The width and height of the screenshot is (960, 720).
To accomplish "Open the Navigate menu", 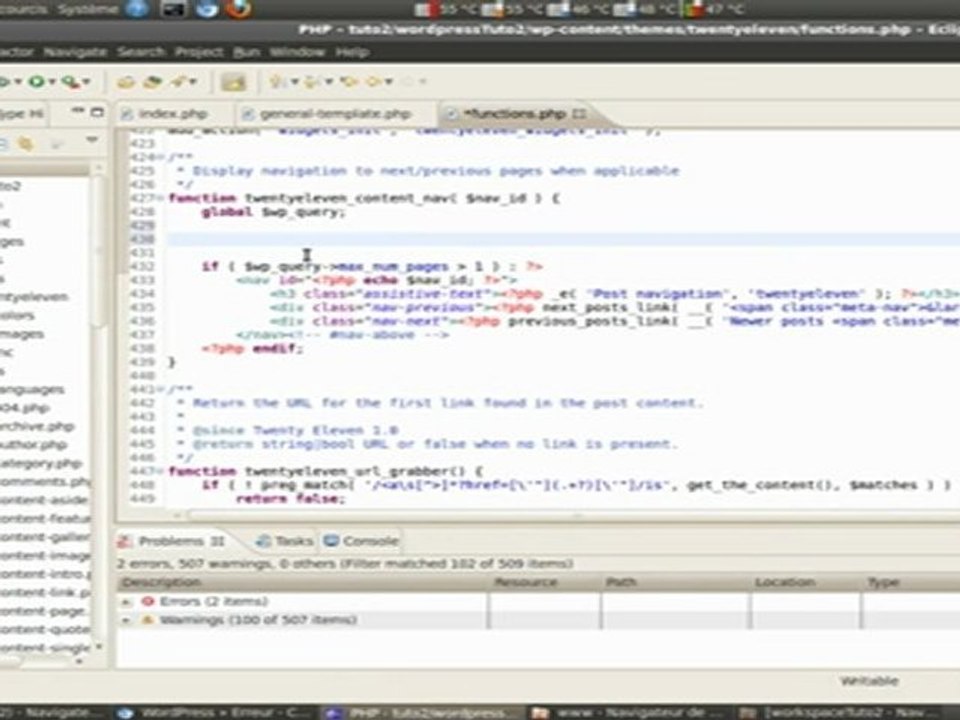I will click(75, 52).
